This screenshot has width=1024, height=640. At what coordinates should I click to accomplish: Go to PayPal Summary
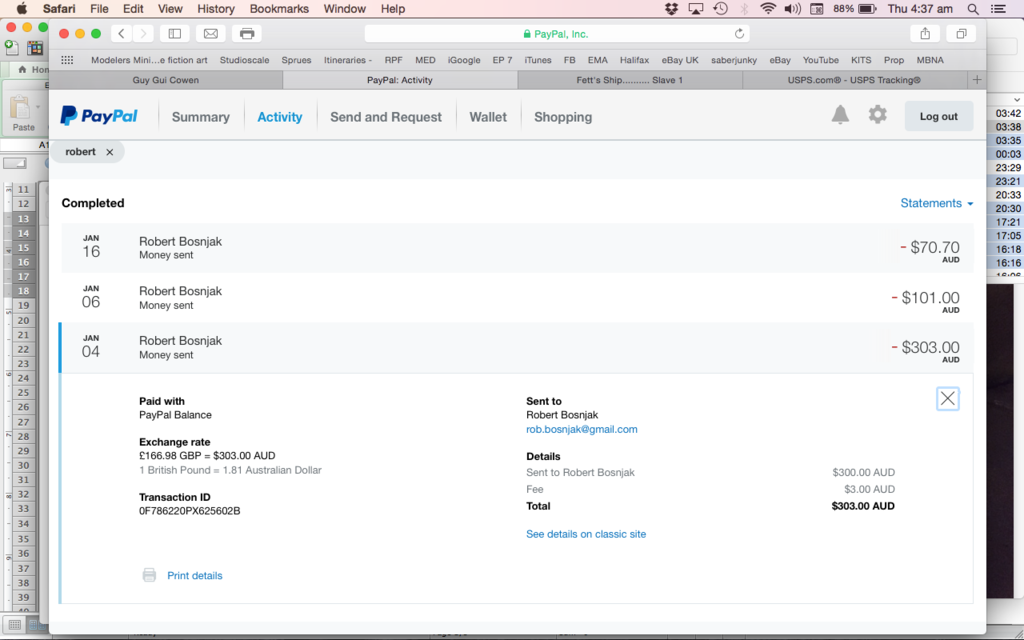pos(200,117)
